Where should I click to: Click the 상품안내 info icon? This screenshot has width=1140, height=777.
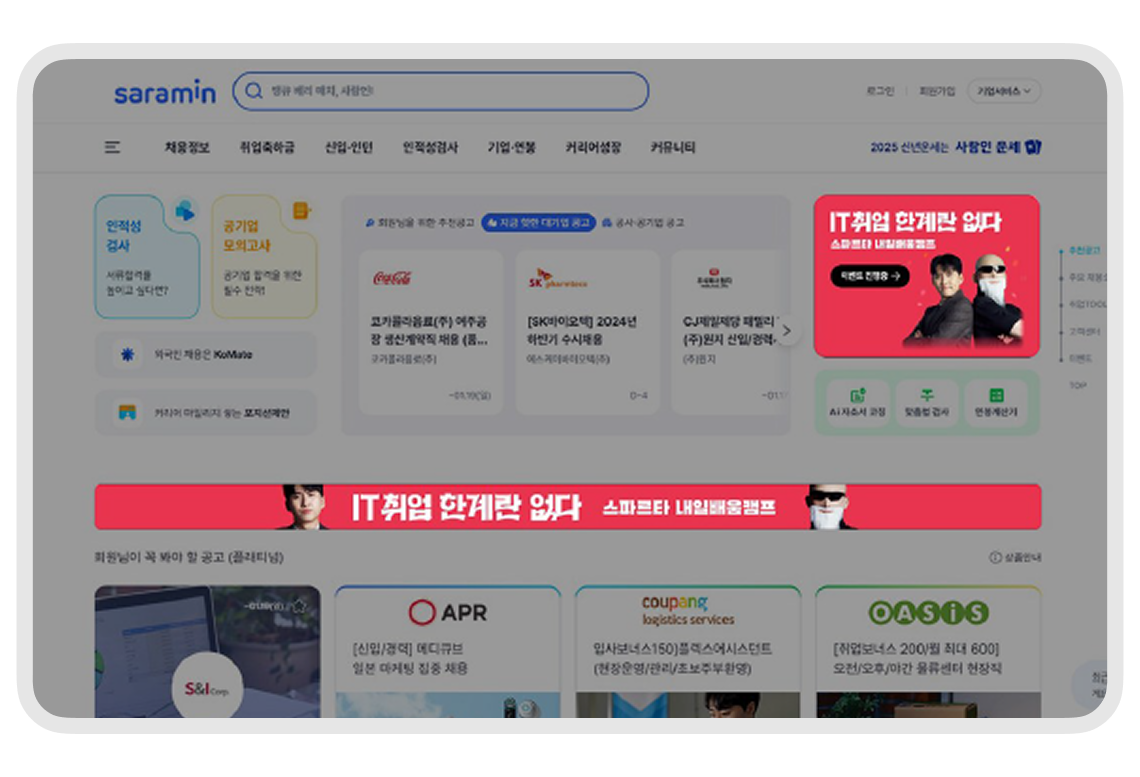pos(995,557)
